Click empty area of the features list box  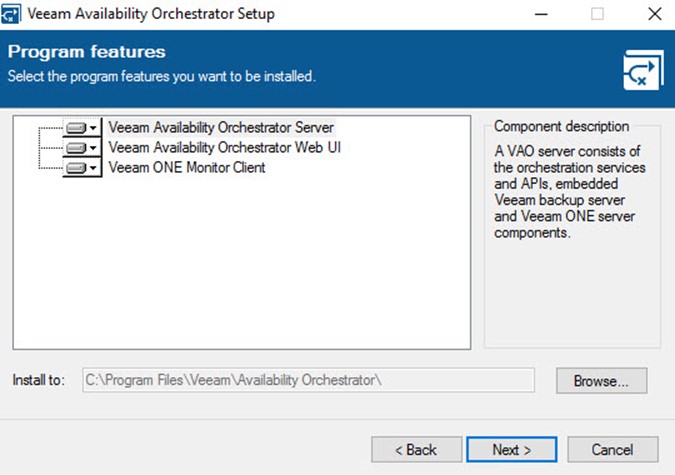pos(242,263)
